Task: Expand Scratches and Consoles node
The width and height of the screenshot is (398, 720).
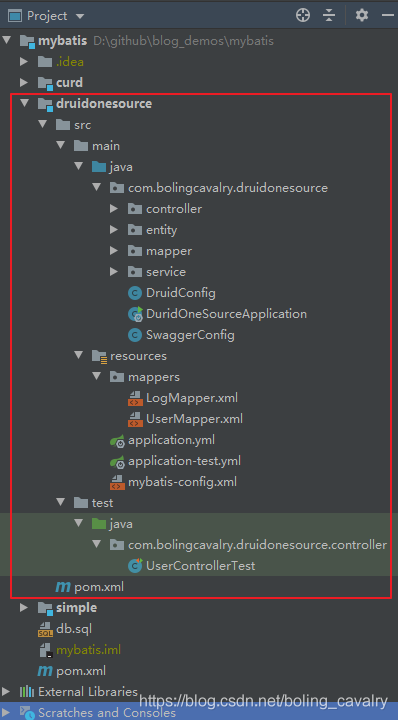Action: [x=6, y=712]
